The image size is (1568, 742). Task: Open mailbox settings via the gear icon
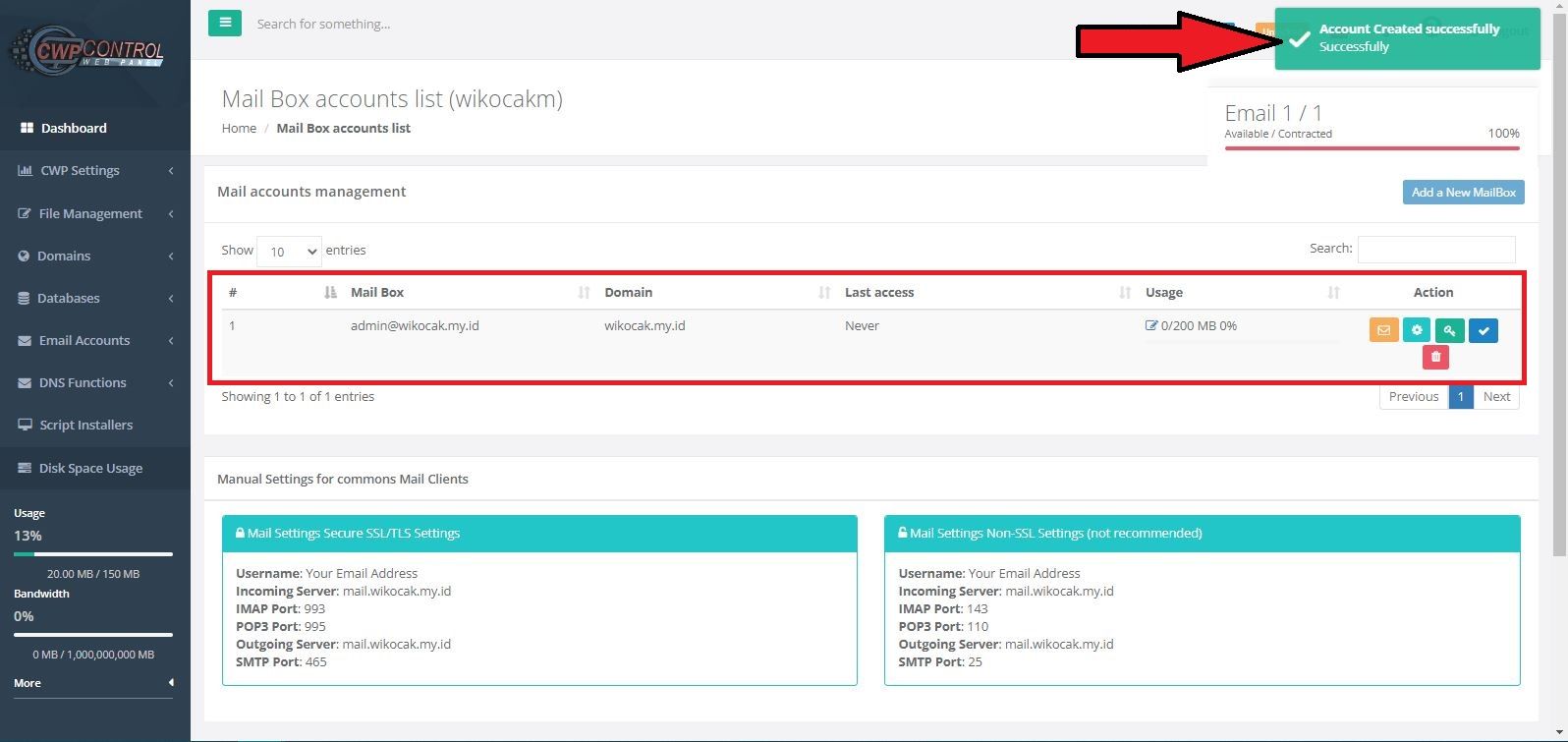point(1417,330)
